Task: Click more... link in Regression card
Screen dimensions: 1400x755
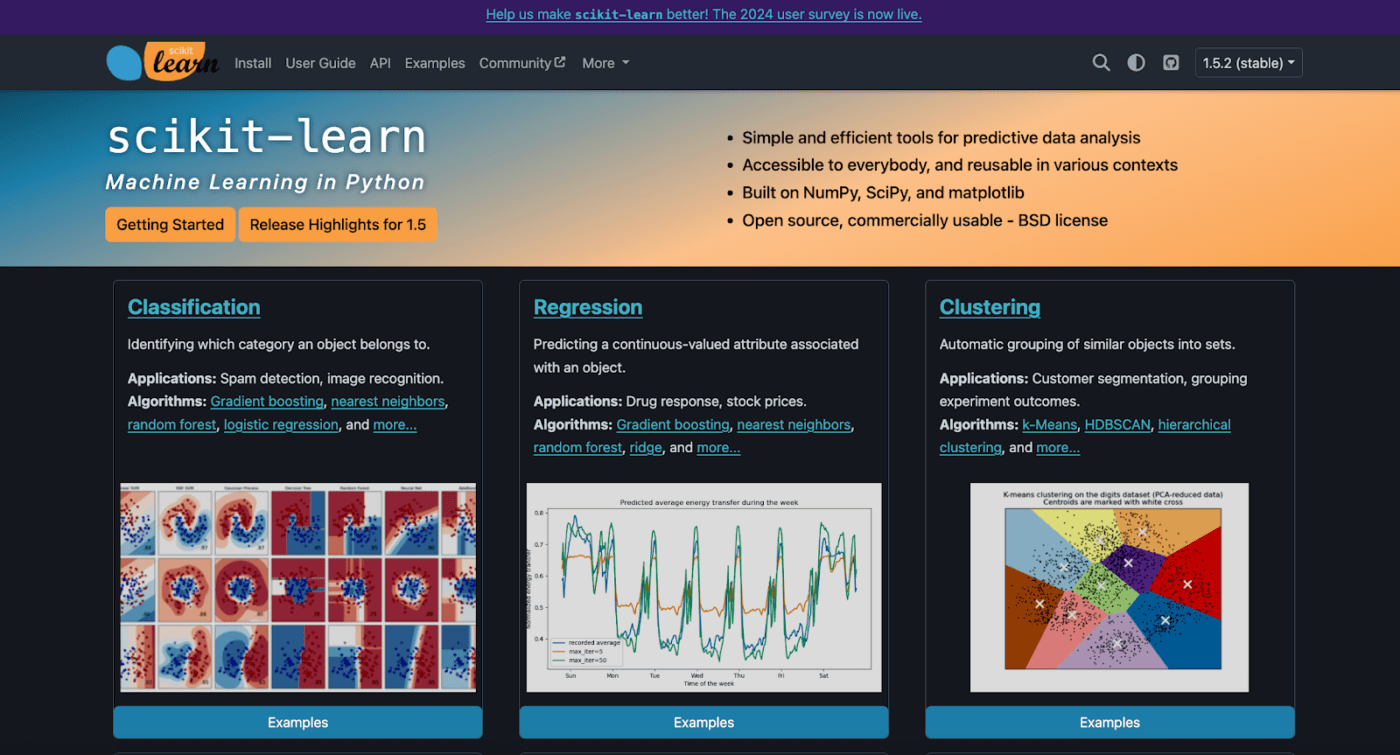Action: tap(719, 448)
